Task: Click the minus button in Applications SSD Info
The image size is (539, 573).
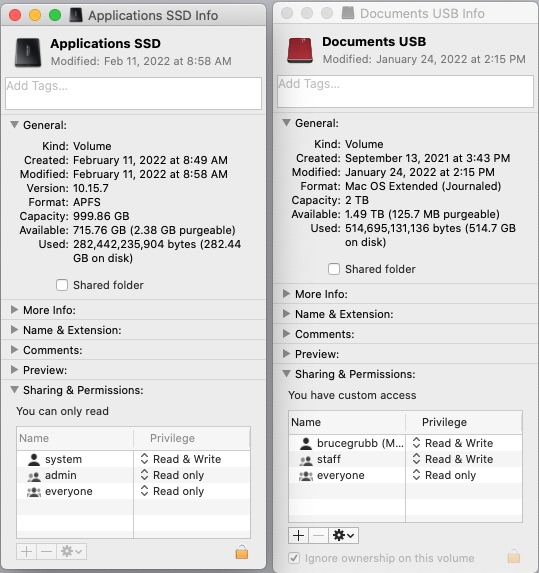Action: (46, 551)
